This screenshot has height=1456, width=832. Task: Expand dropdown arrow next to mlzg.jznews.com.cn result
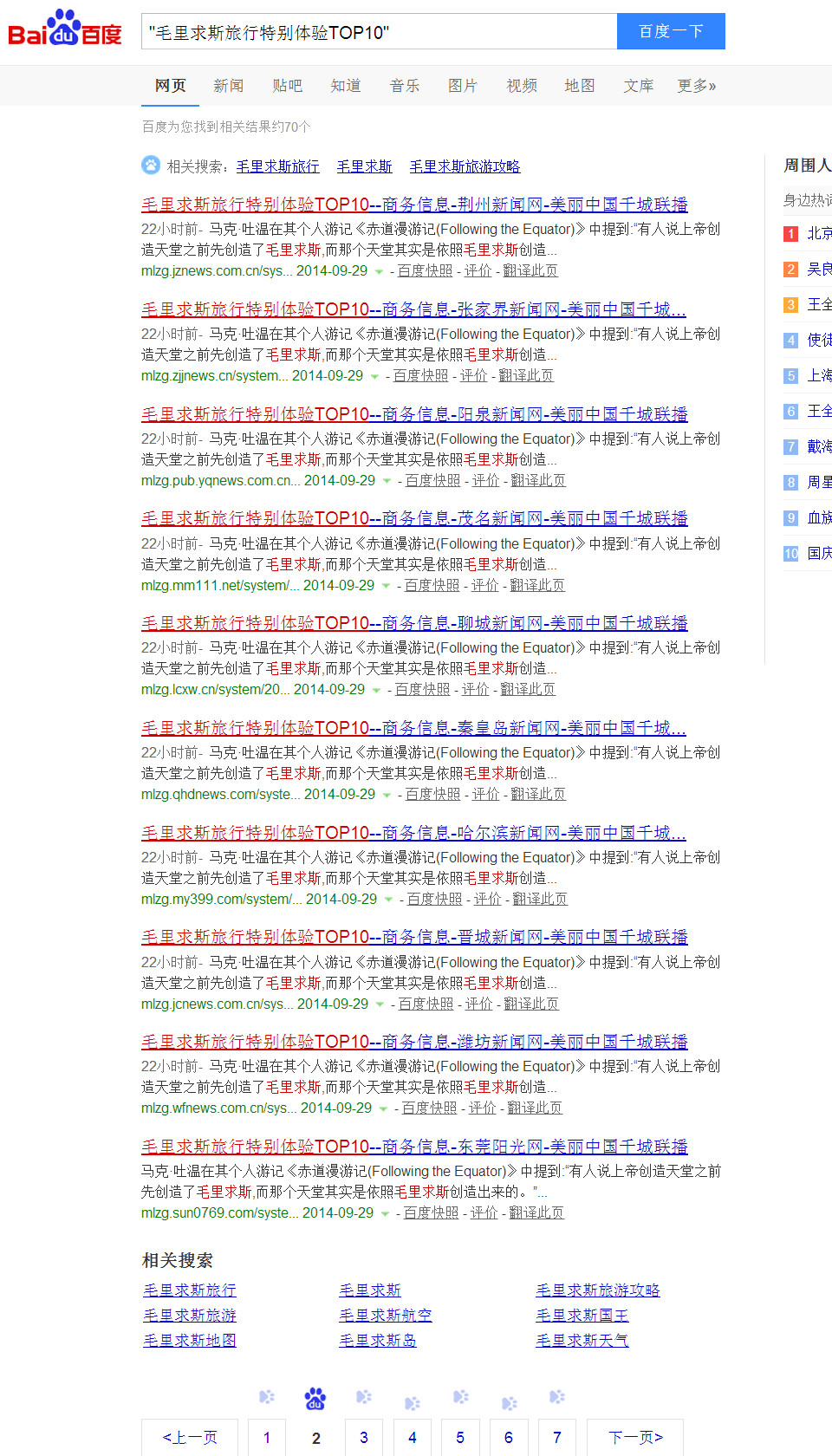coord(379,272)
